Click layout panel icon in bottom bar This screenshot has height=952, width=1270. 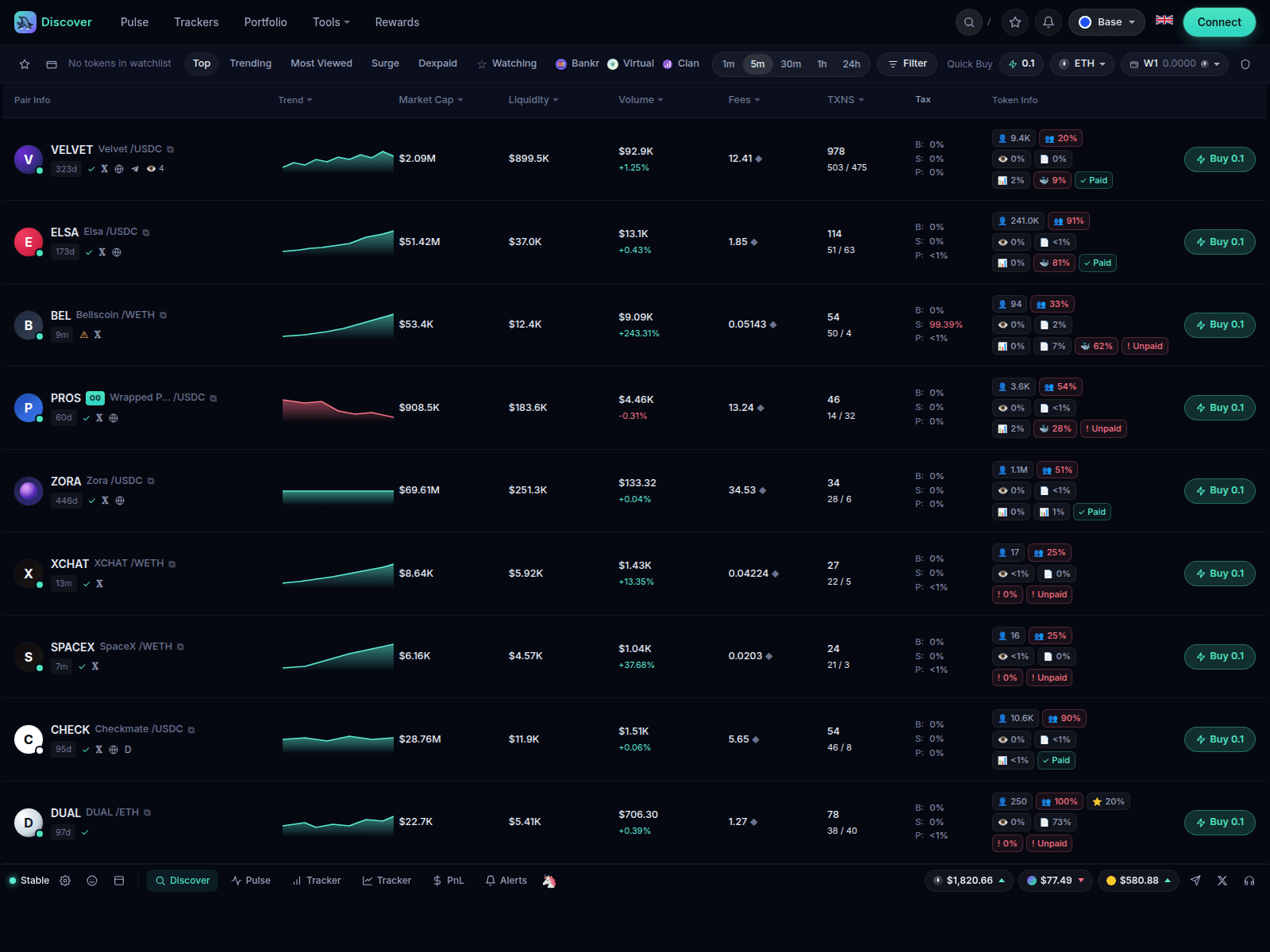pos(119,881)
